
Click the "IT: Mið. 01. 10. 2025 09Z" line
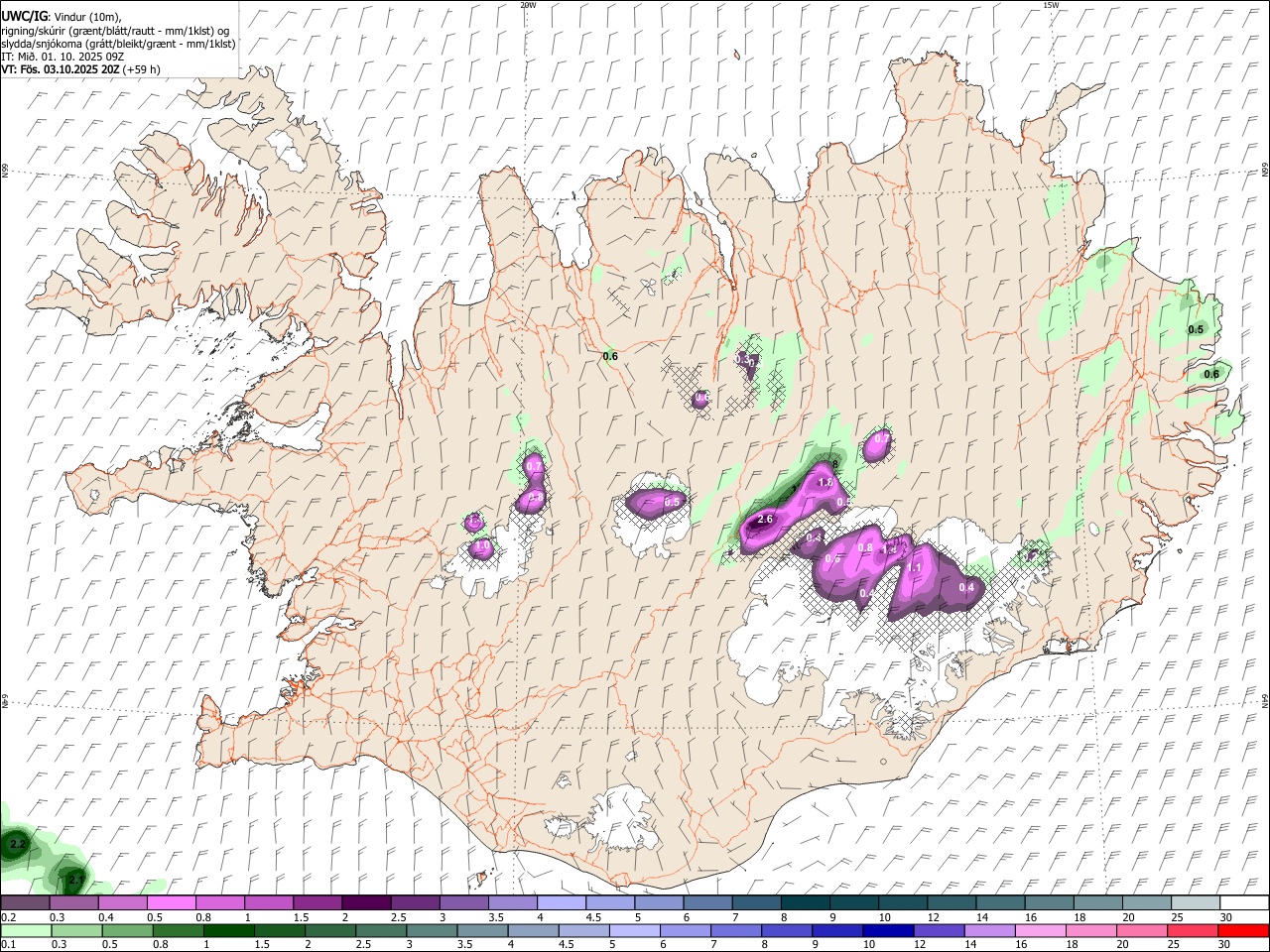pos(63,57)
